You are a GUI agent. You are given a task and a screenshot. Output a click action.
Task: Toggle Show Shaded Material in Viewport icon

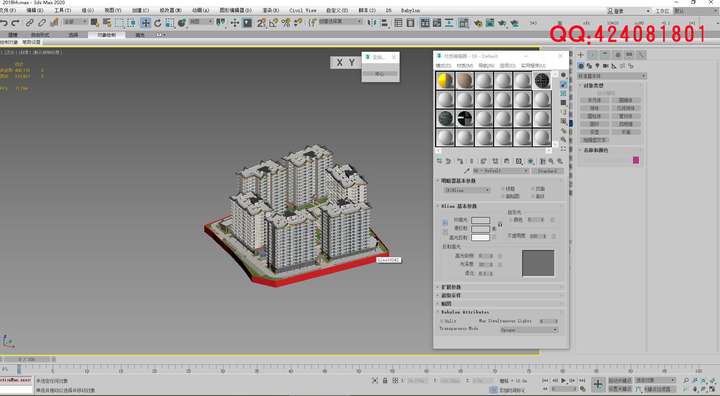coord(531,161)
